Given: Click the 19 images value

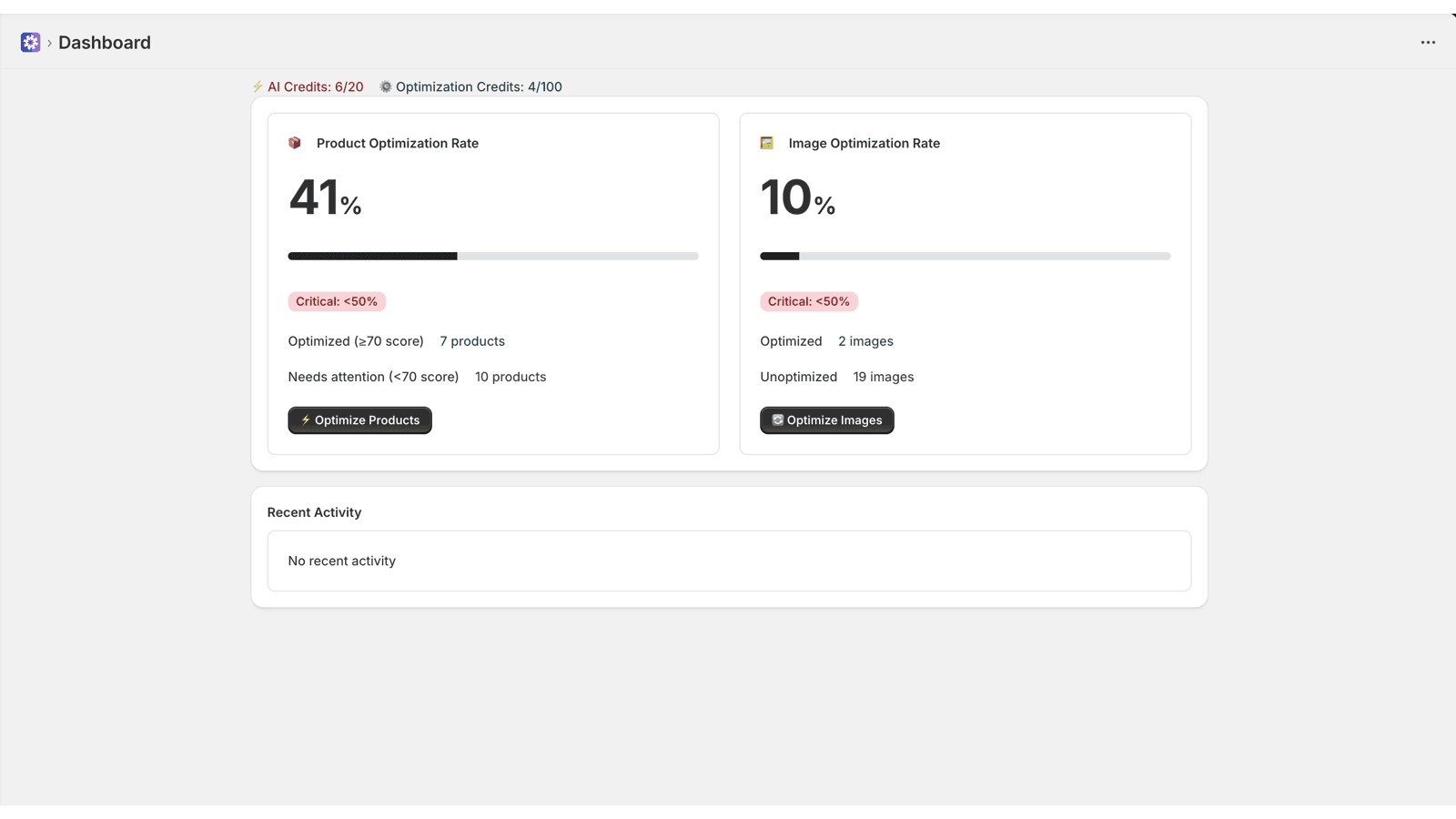Looking at the screenshot, I should [884, 377].
